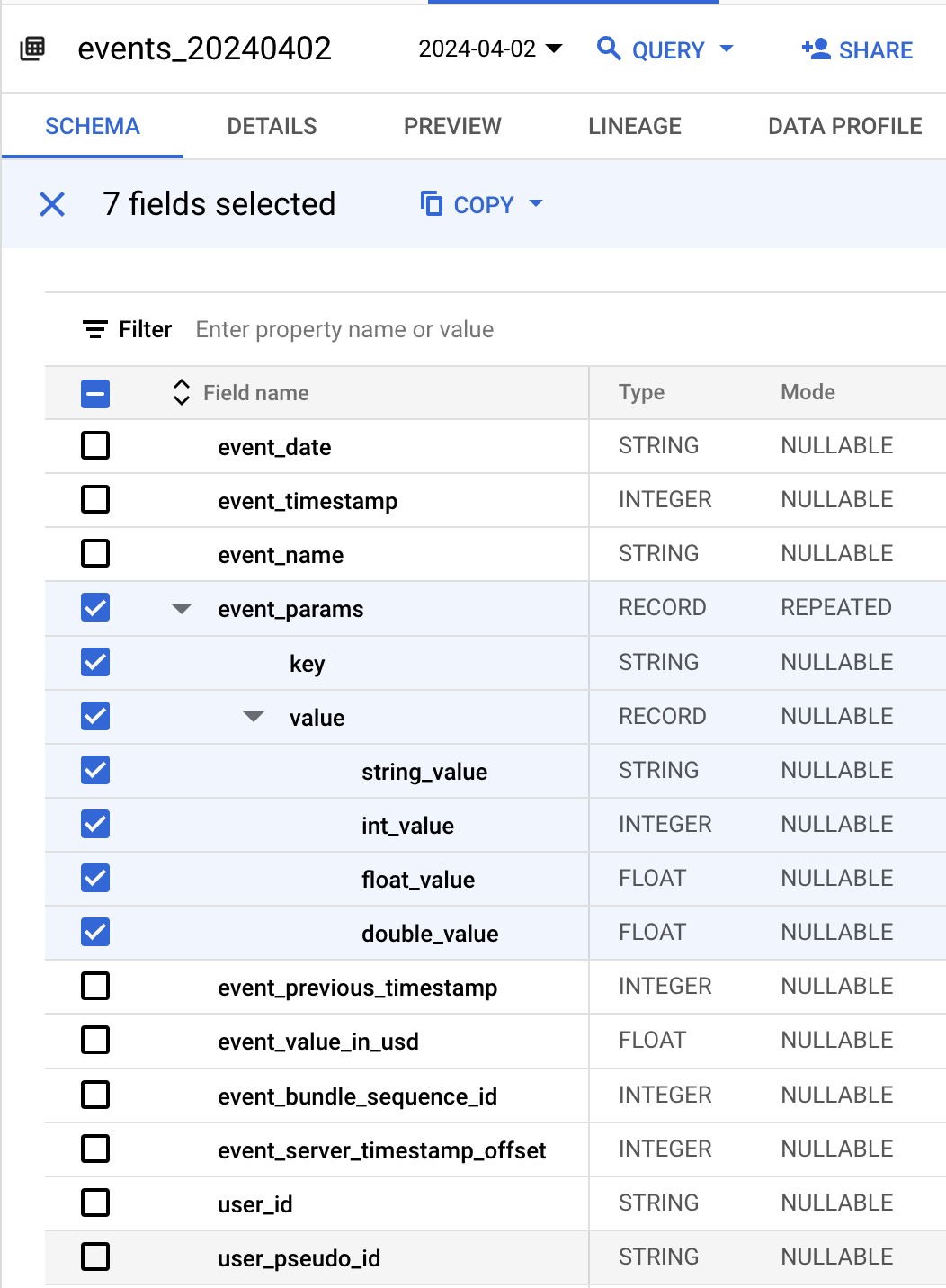Screen dimensions: 946x1288
Task: Click the table icon beside events_20240402
Action: (x=32, y=49)
